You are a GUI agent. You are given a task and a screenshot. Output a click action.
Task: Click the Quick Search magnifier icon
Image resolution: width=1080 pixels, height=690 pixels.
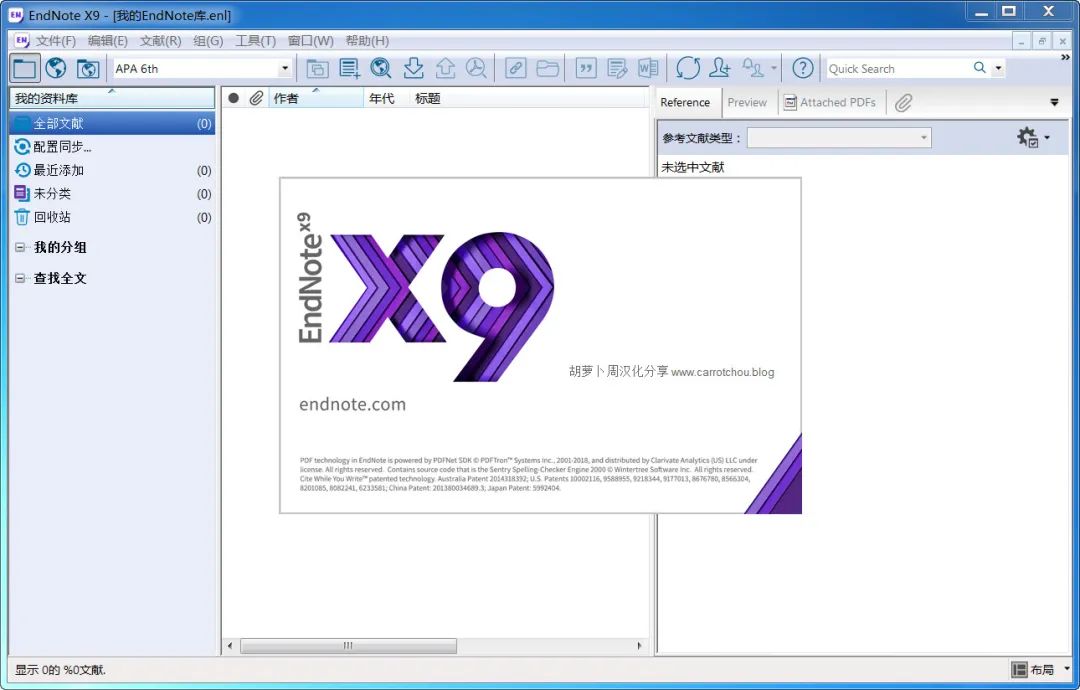pos(979,67)
